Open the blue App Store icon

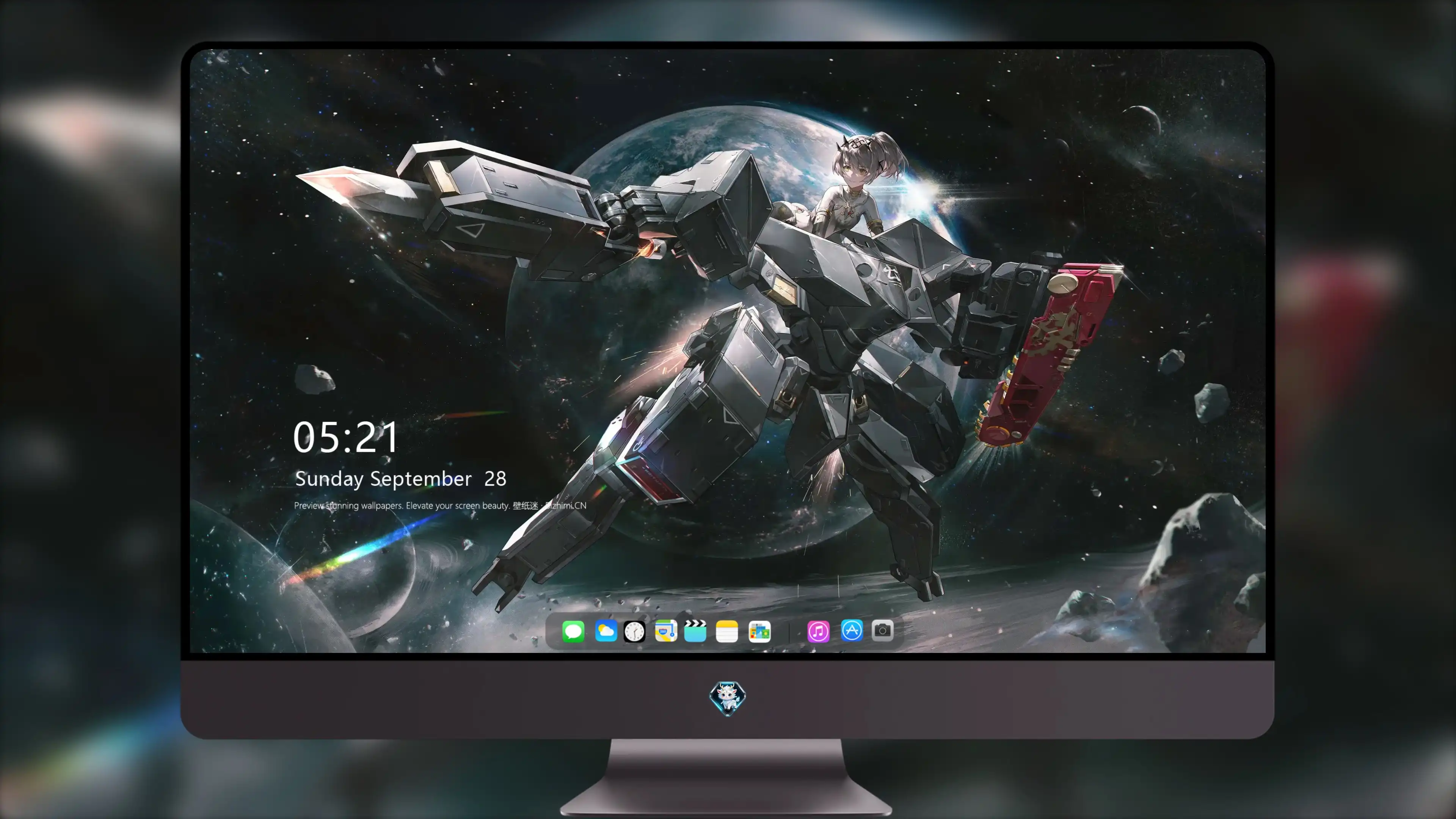click(852, 630)
